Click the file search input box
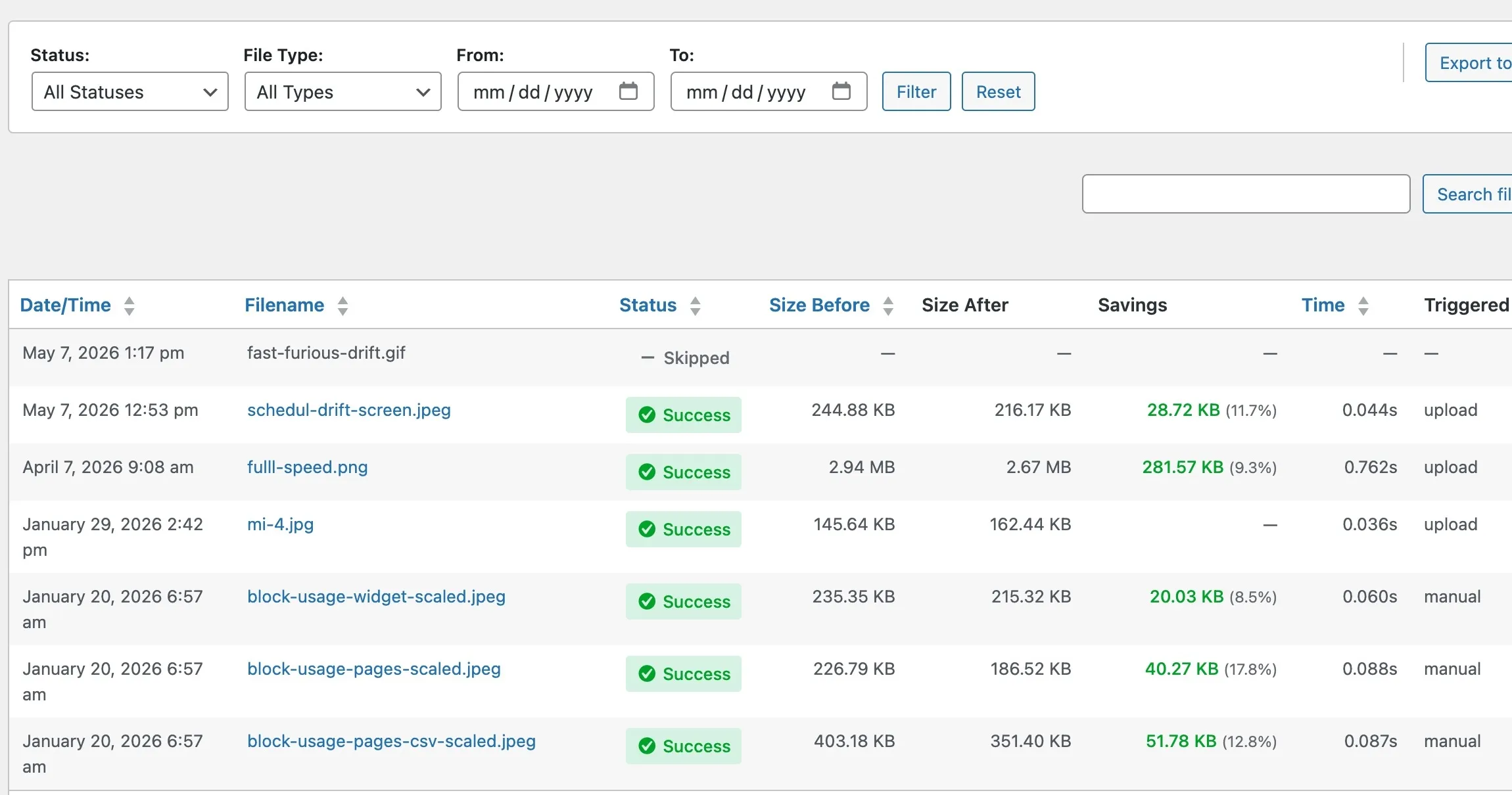The image size is (1512, 795). [1246, 194]
